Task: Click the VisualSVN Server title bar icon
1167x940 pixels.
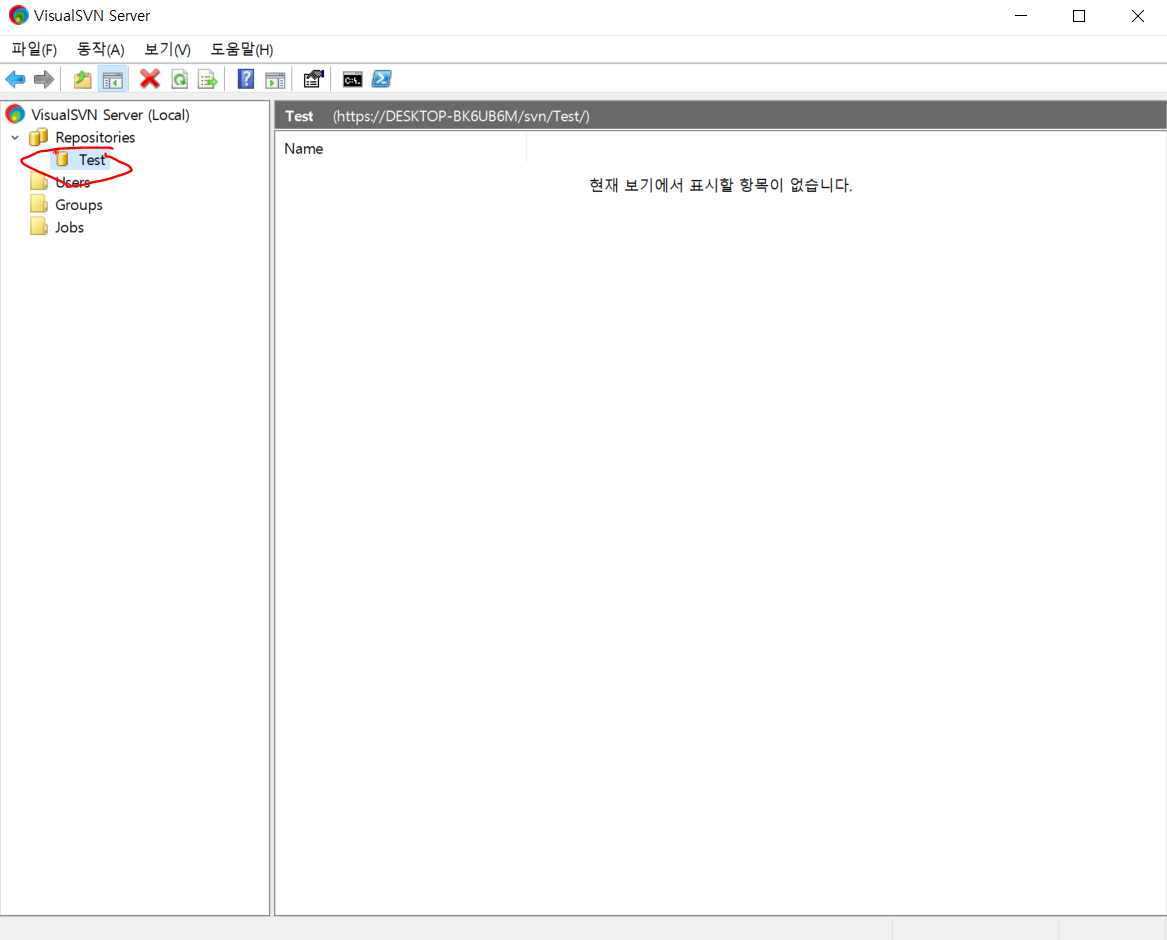Action: pyautogui.click(x=19, y=16)
